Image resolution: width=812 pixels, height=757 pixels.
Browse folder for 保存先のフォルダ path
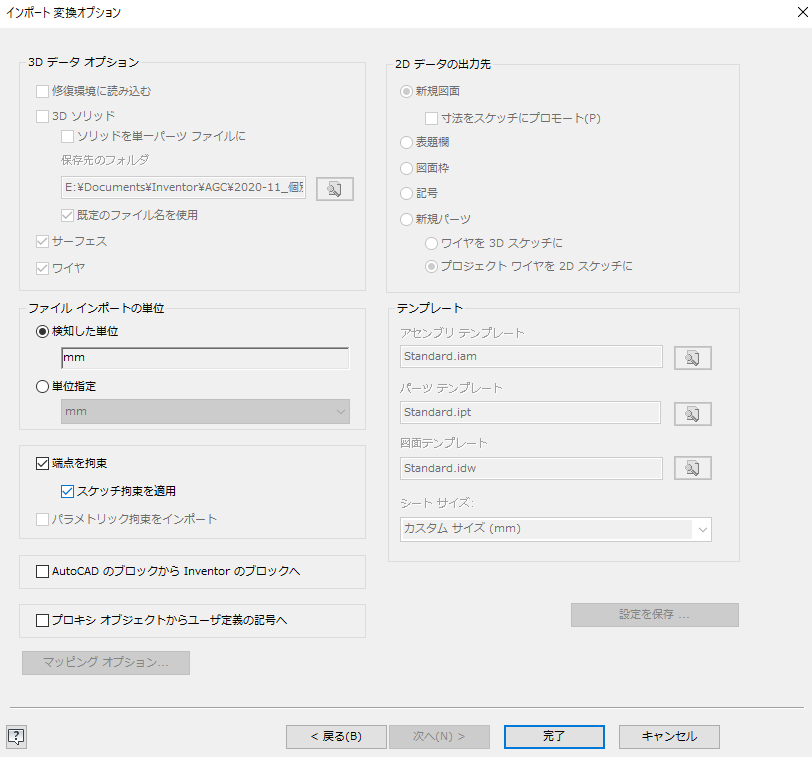pos(334,188)
